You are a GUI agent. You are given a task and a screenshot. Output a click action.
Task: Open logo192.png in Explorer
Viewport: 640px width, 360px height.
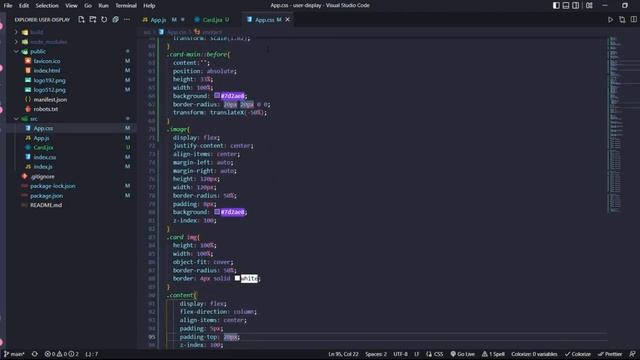click(x=49, y=80)
